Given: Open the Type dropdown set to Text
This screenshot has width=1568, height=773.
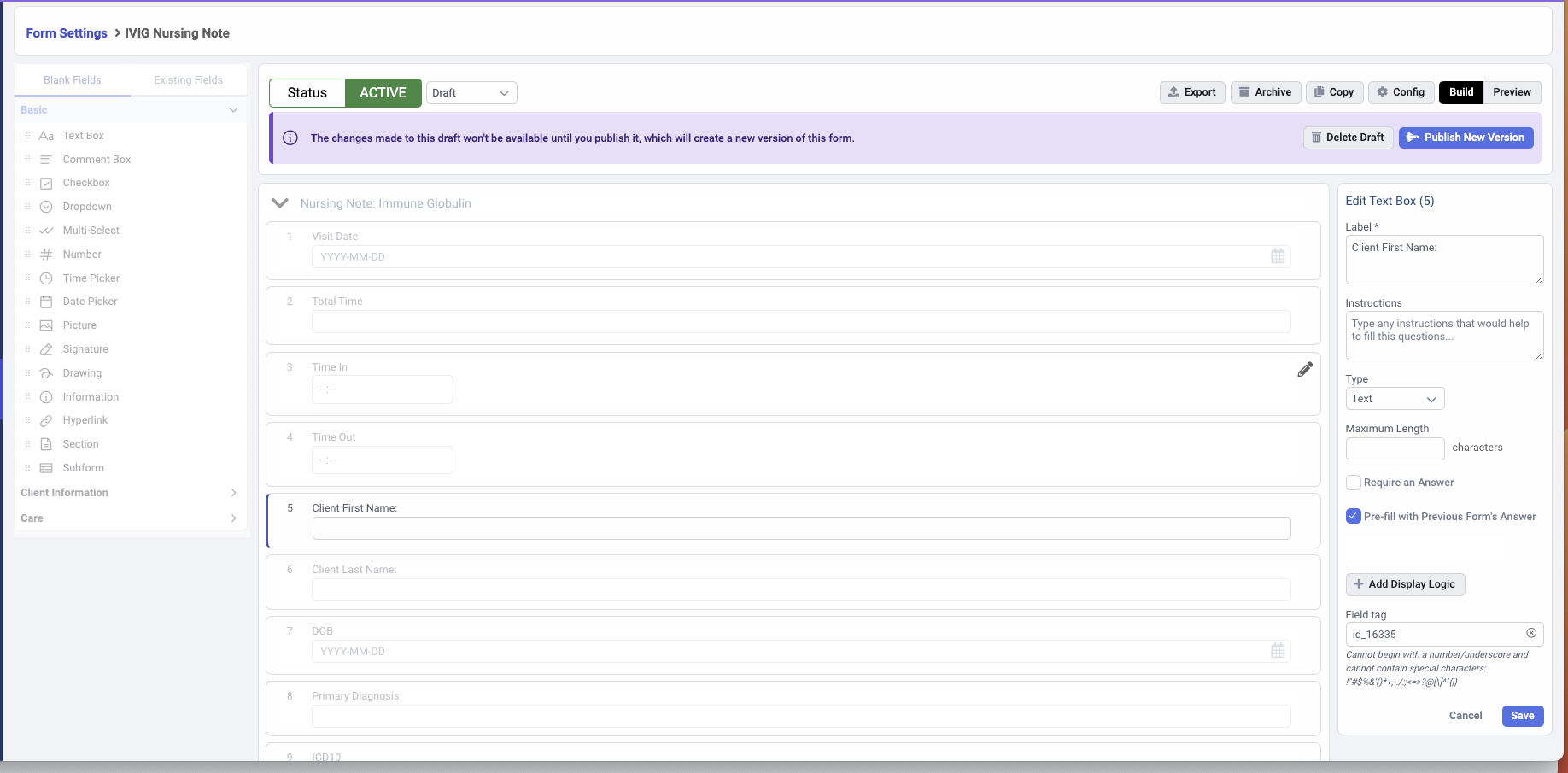Looking at the screenshot, I should pos(1395,399).
